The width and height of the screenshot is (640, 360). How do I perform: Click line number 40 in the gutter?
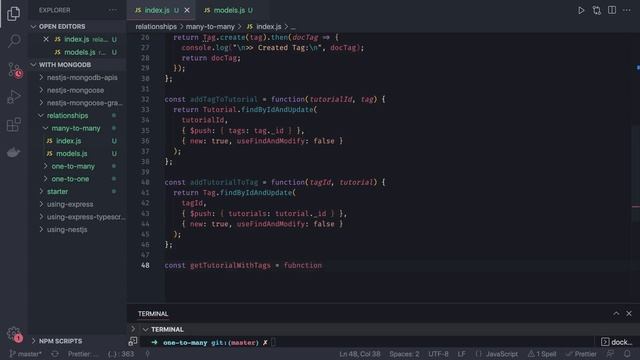[145, 182]
